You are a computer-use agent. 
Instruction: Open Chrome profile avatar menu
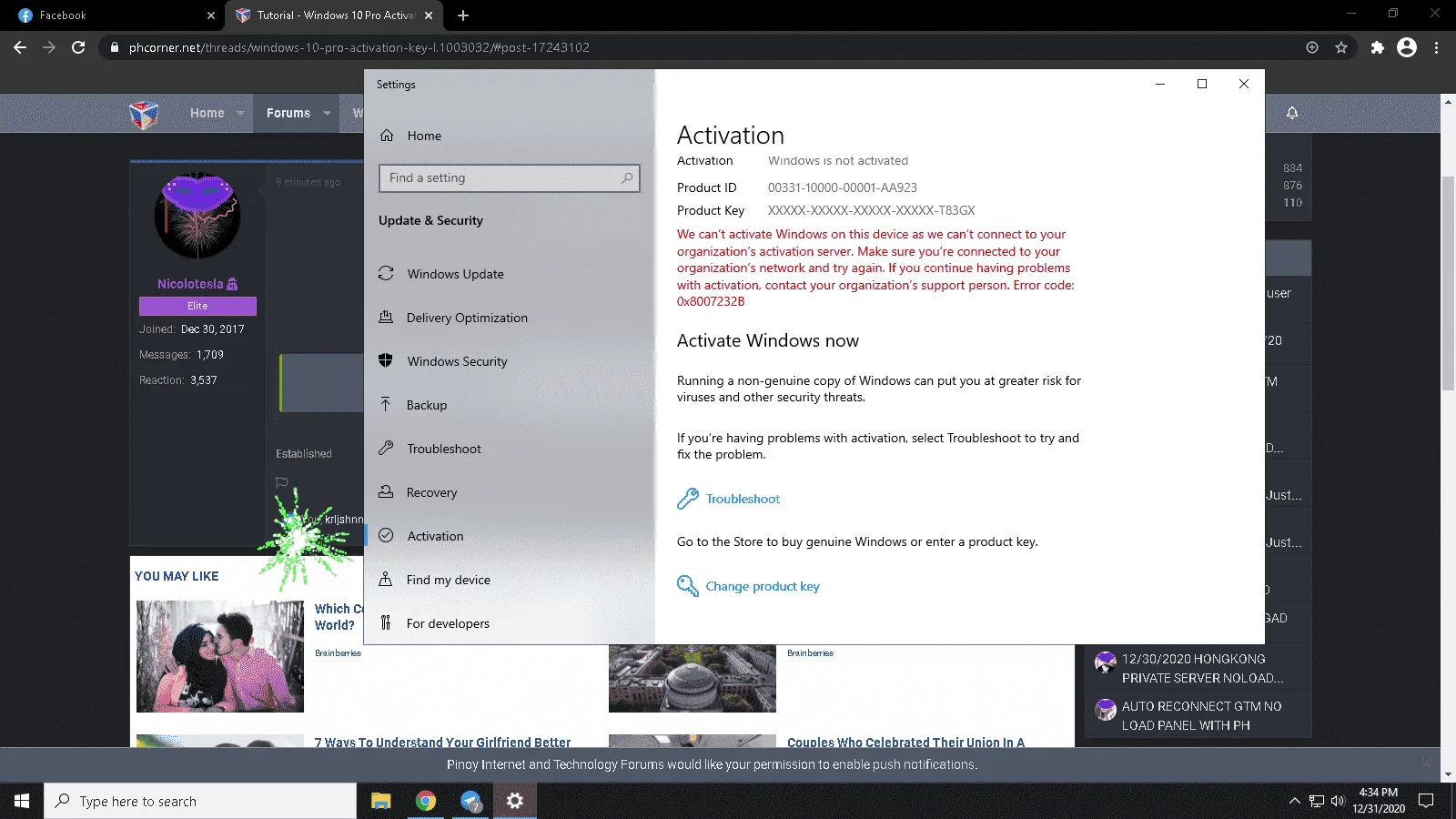(x=1407, y=47)
